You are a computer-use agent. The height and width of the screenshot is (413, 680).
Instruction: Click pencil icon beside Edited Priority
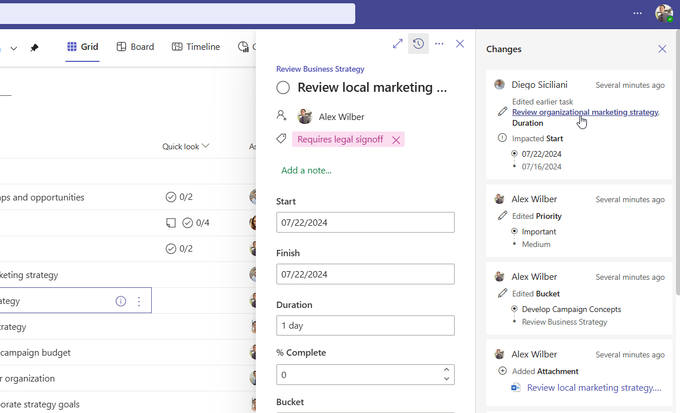[502, 216]
